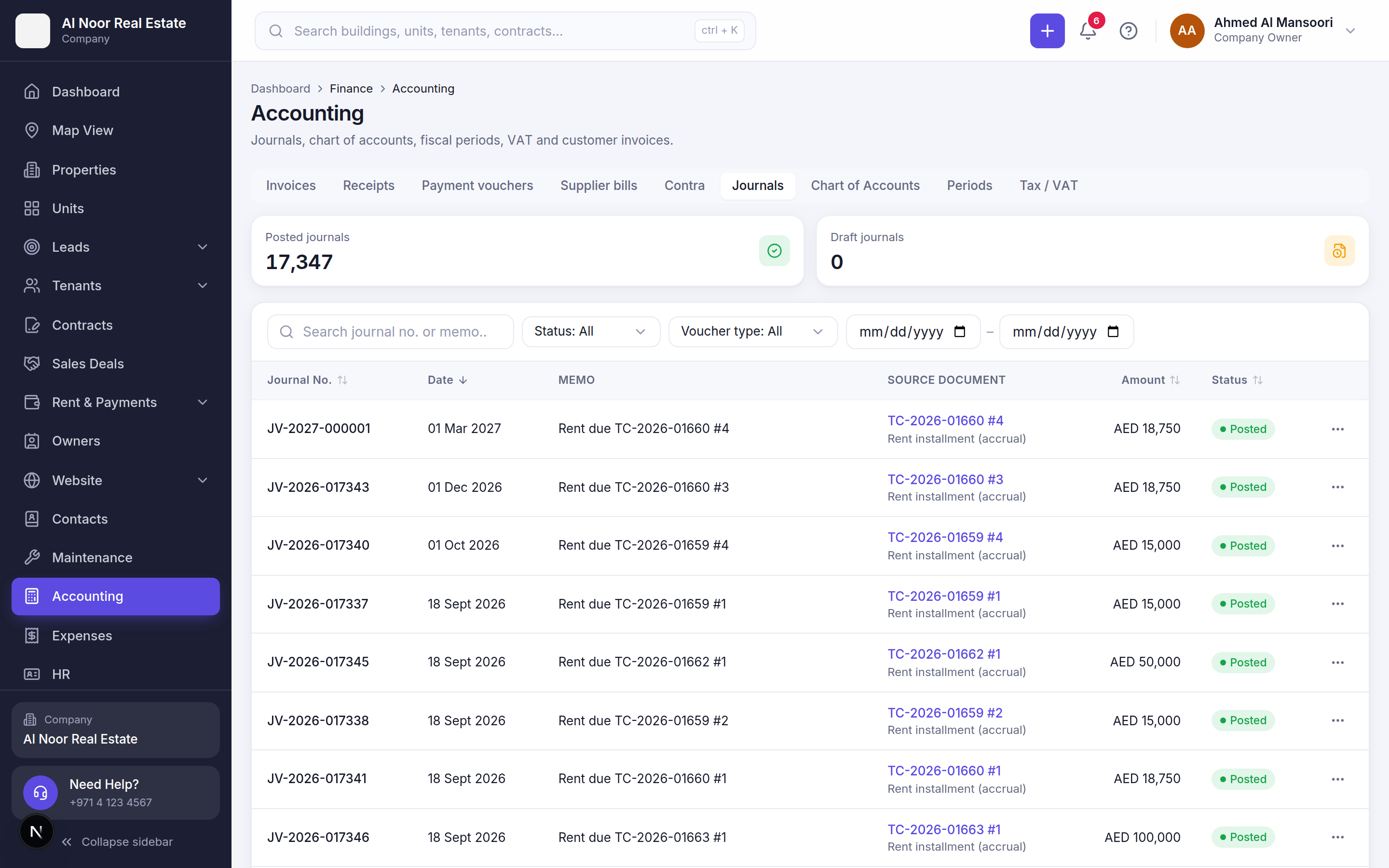Click the purple plus quick-add button
Viewport: 1389px width, 868px height.
(1047, 30)
